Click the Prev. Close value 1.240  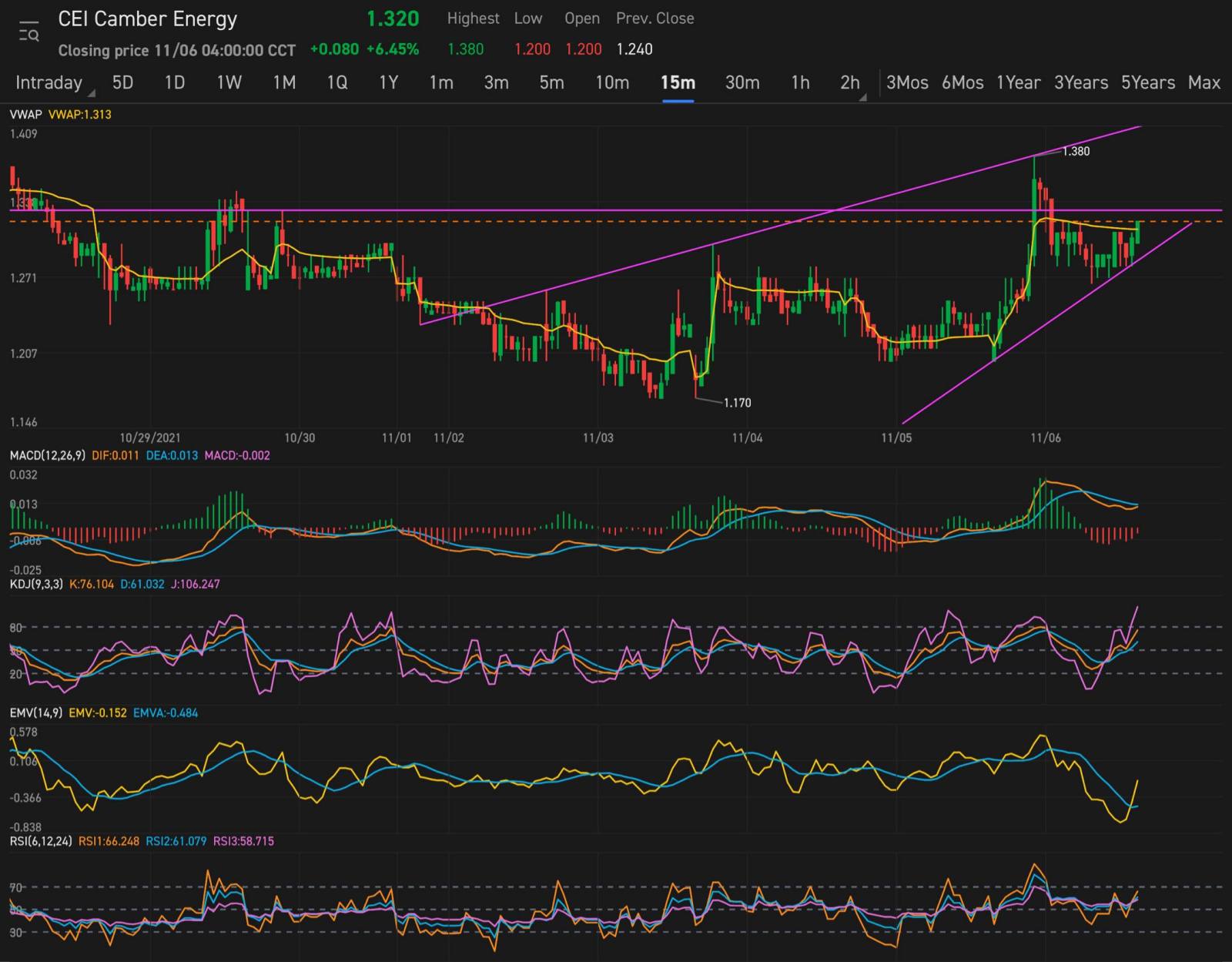(634, 49)
